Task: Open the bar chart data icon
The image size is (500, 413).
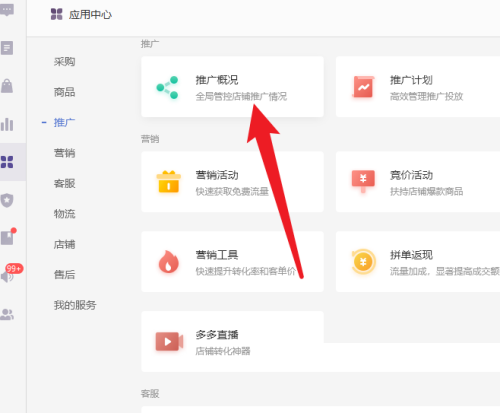Action: pyautogui.click(x=7, y=124)
